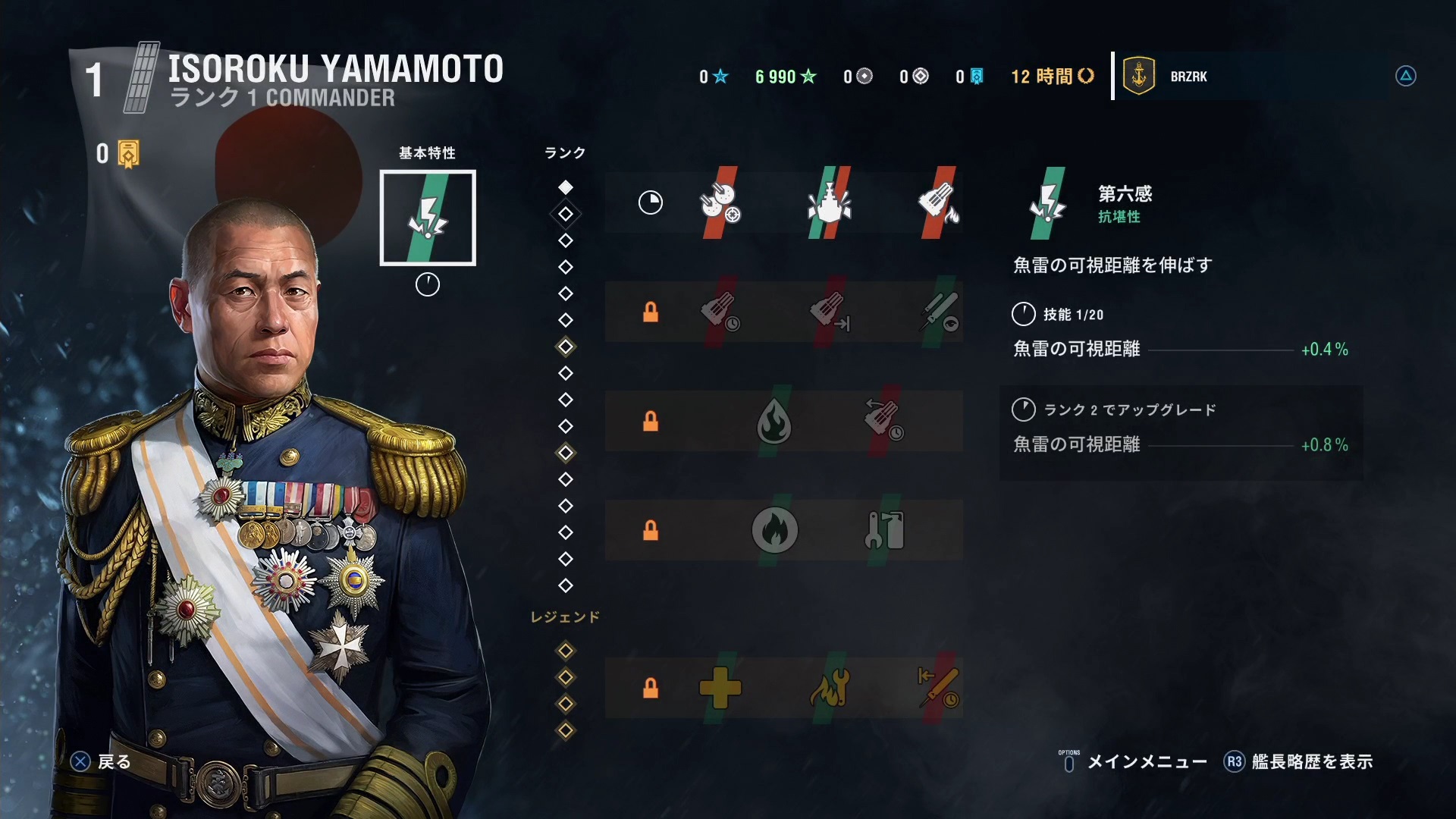This screenshot has width=1456, height=819.
Task: Select the yellow cross legend skill
Action: click(x=720, y=688)
